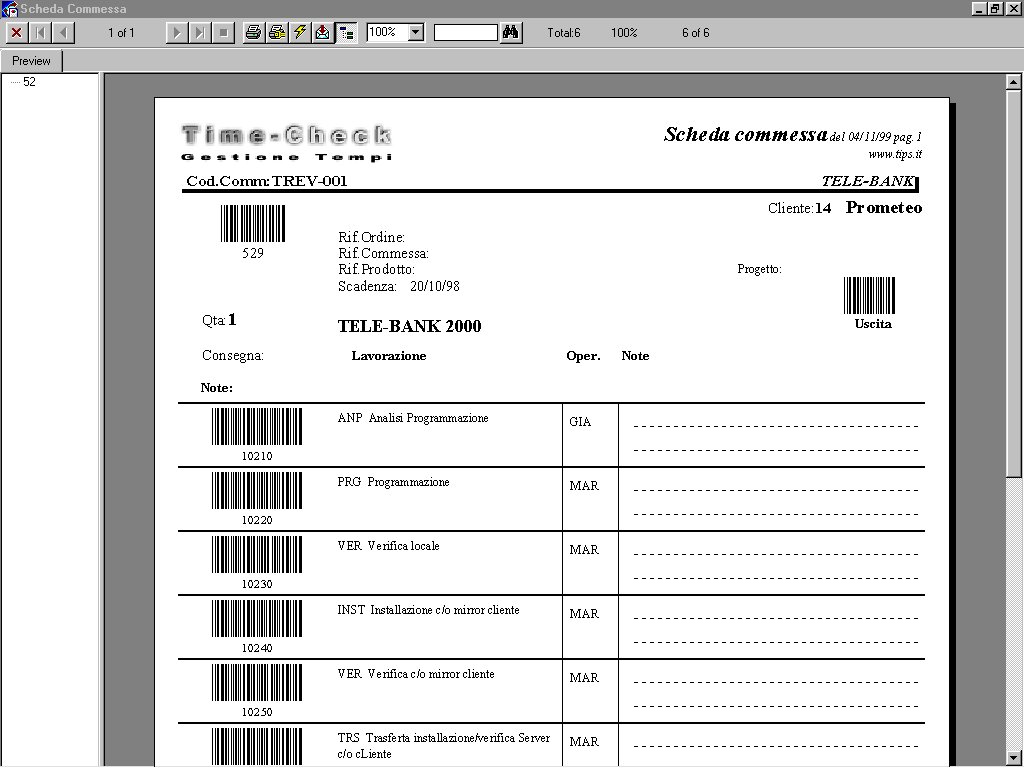1024x768 pixels.
Task: Go to the first page of the report
Action: (40, 32)
